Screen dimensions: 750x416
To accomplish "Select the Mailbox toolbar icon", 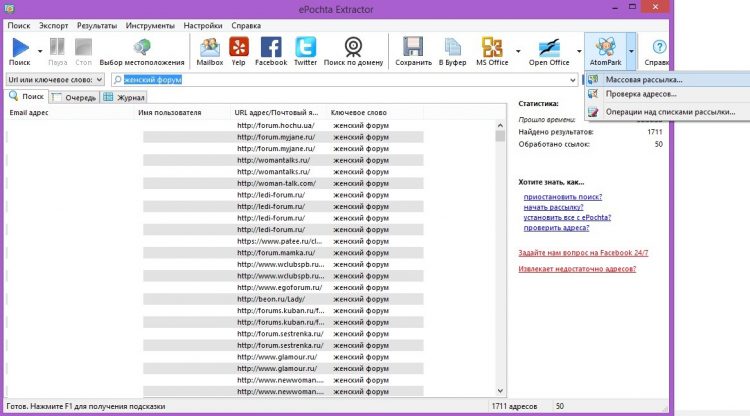I will pyautogui.click(x=210, y=47).
